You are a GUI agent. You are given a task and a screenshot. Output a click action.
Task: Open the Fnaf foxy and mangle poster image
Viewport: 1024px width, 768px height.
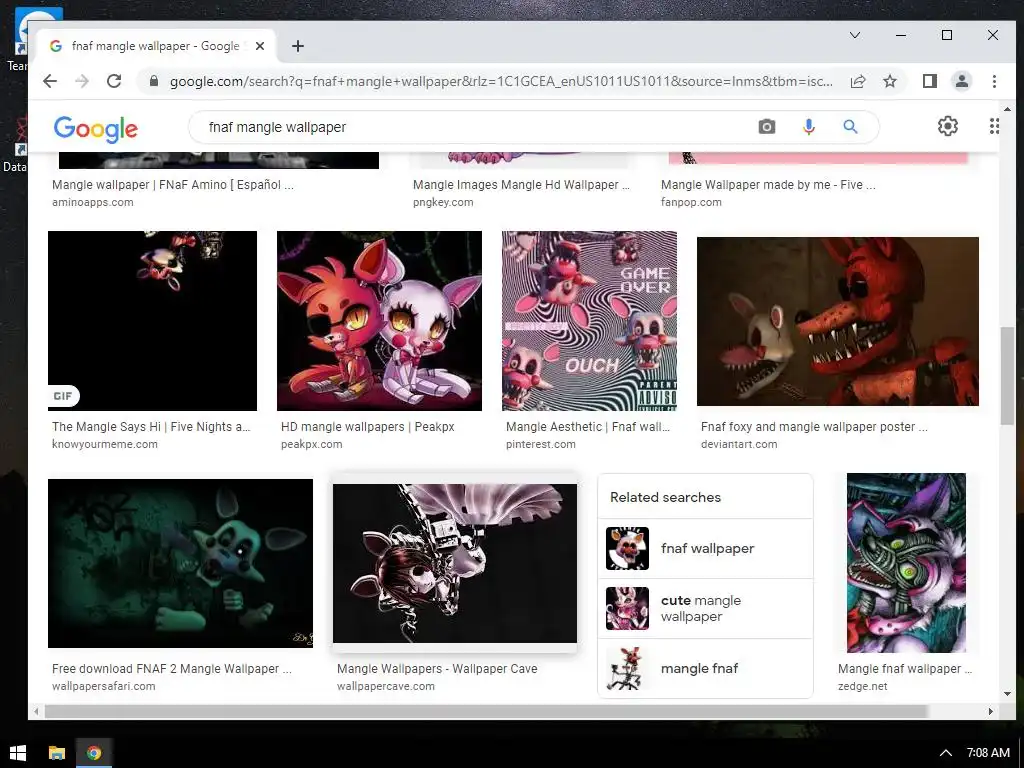click(x=838, y=321)
